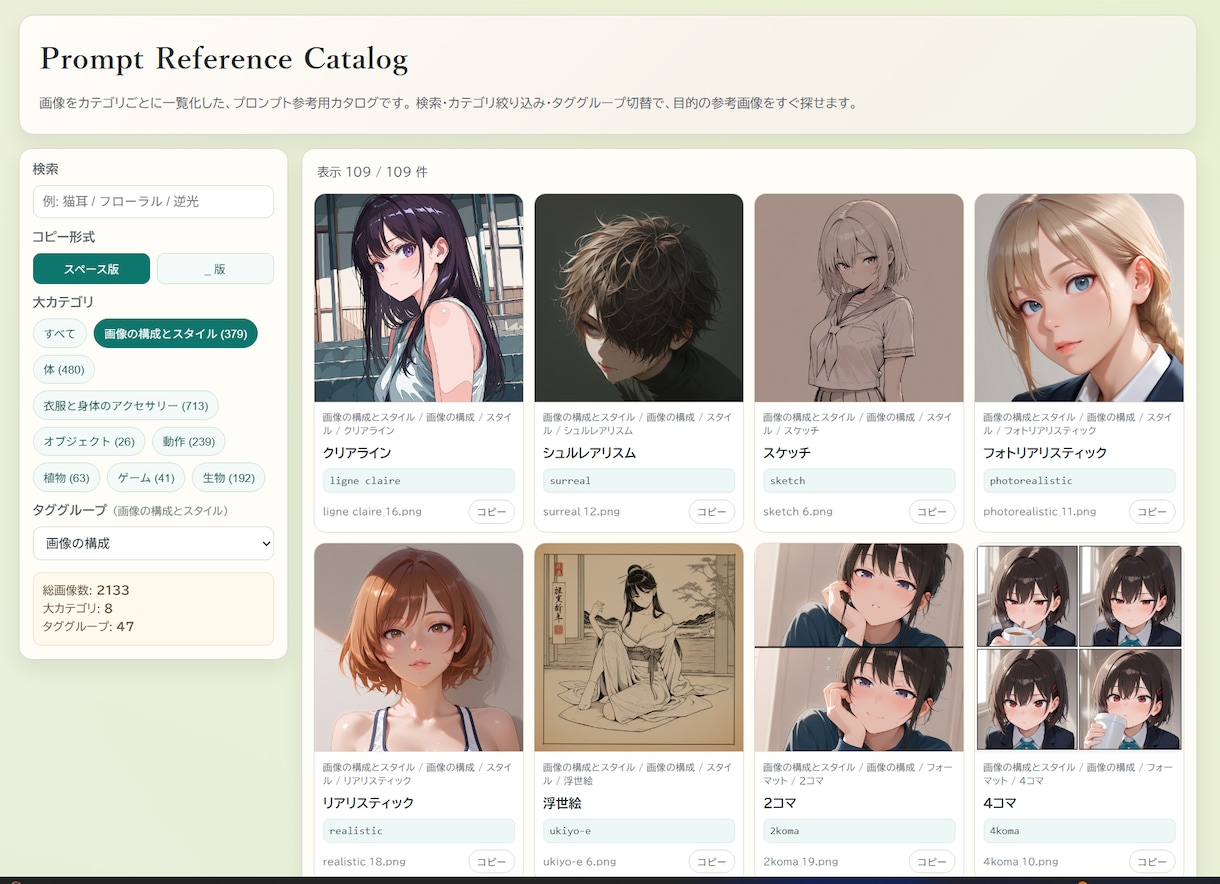Viewport: 1220px width, 884px height.
Task: Open the シュルレアリスム card thumbnail image
Action: (639, 298)
